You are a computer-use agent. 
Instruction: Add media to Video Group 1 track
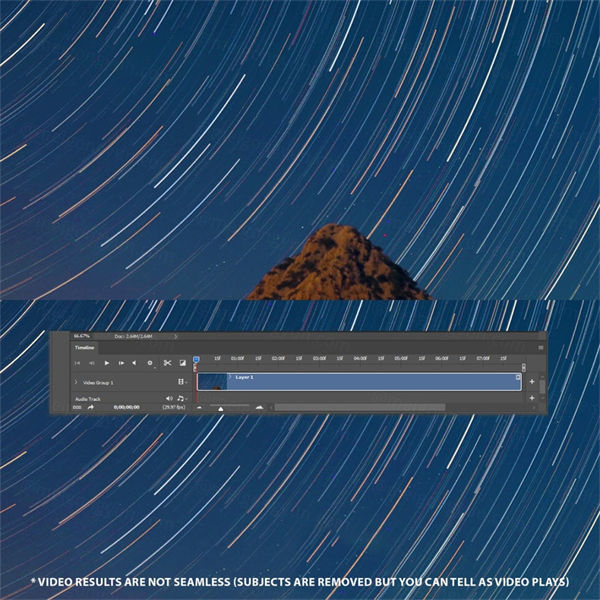[x=531, y=382]
